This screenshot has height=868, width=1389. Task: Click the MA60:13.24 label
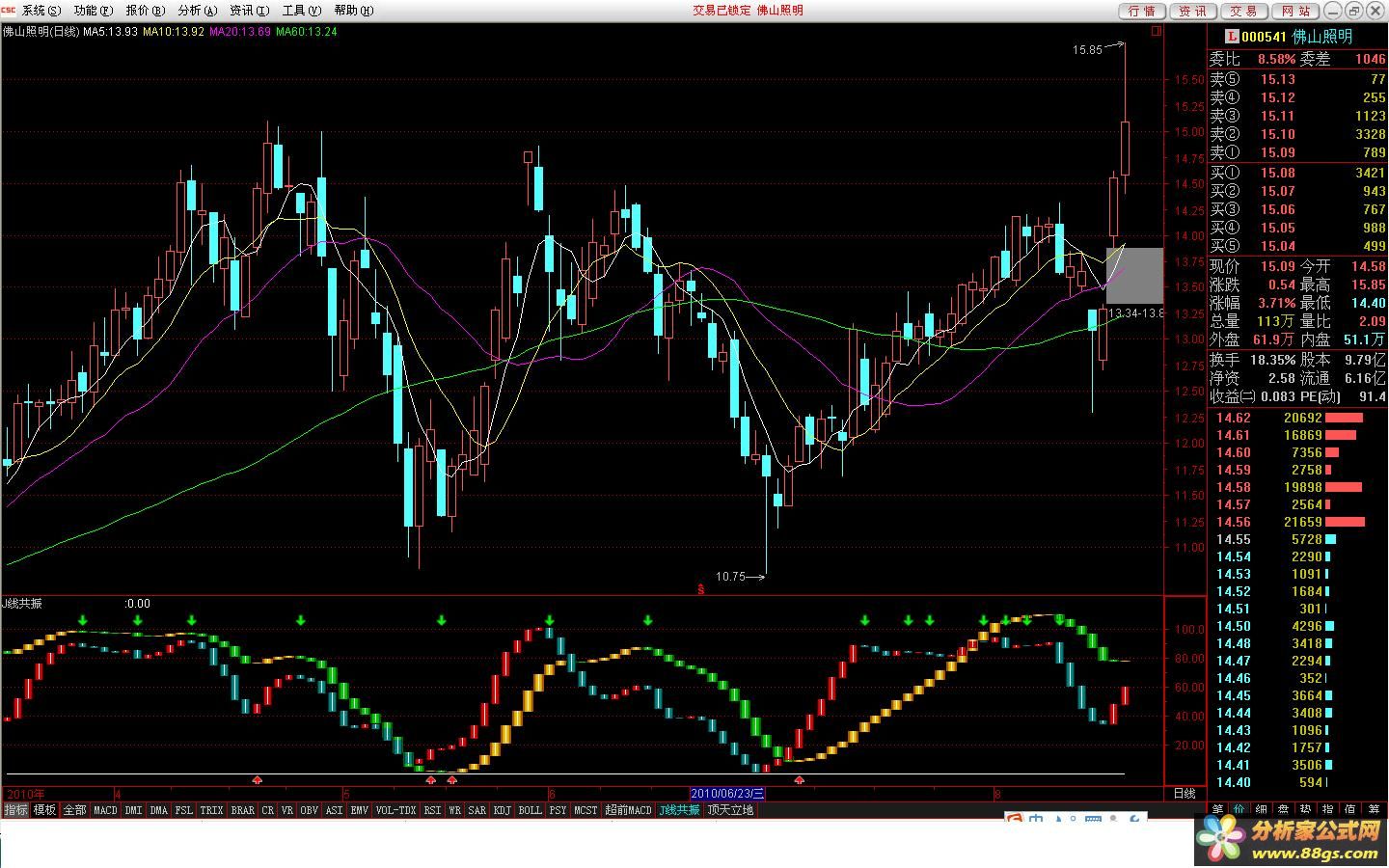tap(307, 31)
